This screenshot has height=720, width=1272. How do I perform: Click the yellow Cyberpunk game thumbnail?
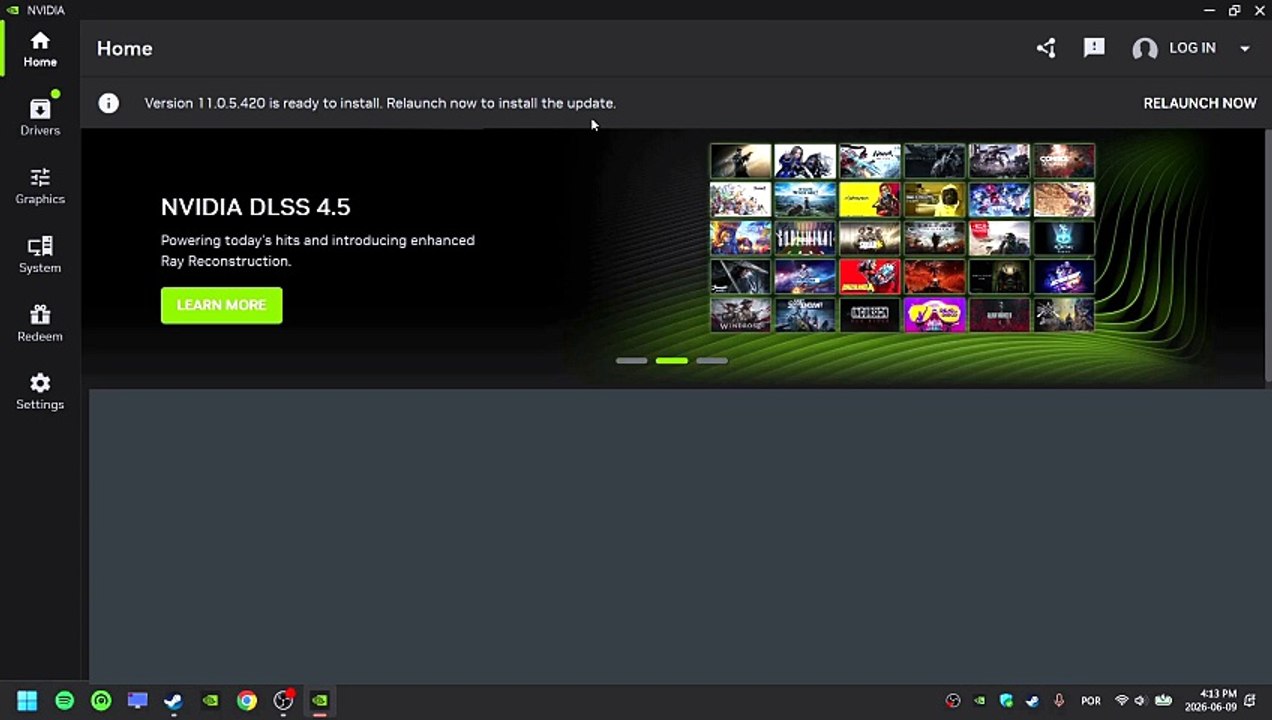click(870, 199)
